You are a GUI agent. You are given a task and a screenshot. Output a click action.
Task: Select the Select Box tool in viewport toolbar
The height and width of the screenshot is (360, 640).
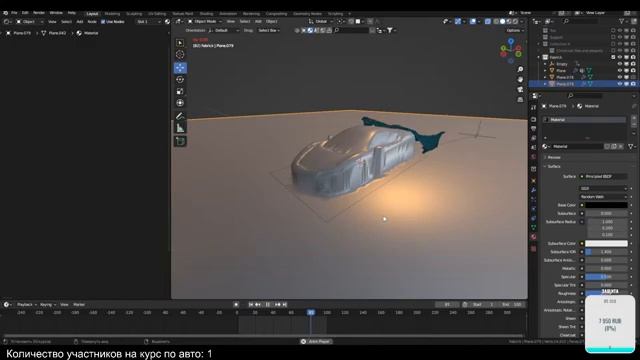(x=180, y=43)
